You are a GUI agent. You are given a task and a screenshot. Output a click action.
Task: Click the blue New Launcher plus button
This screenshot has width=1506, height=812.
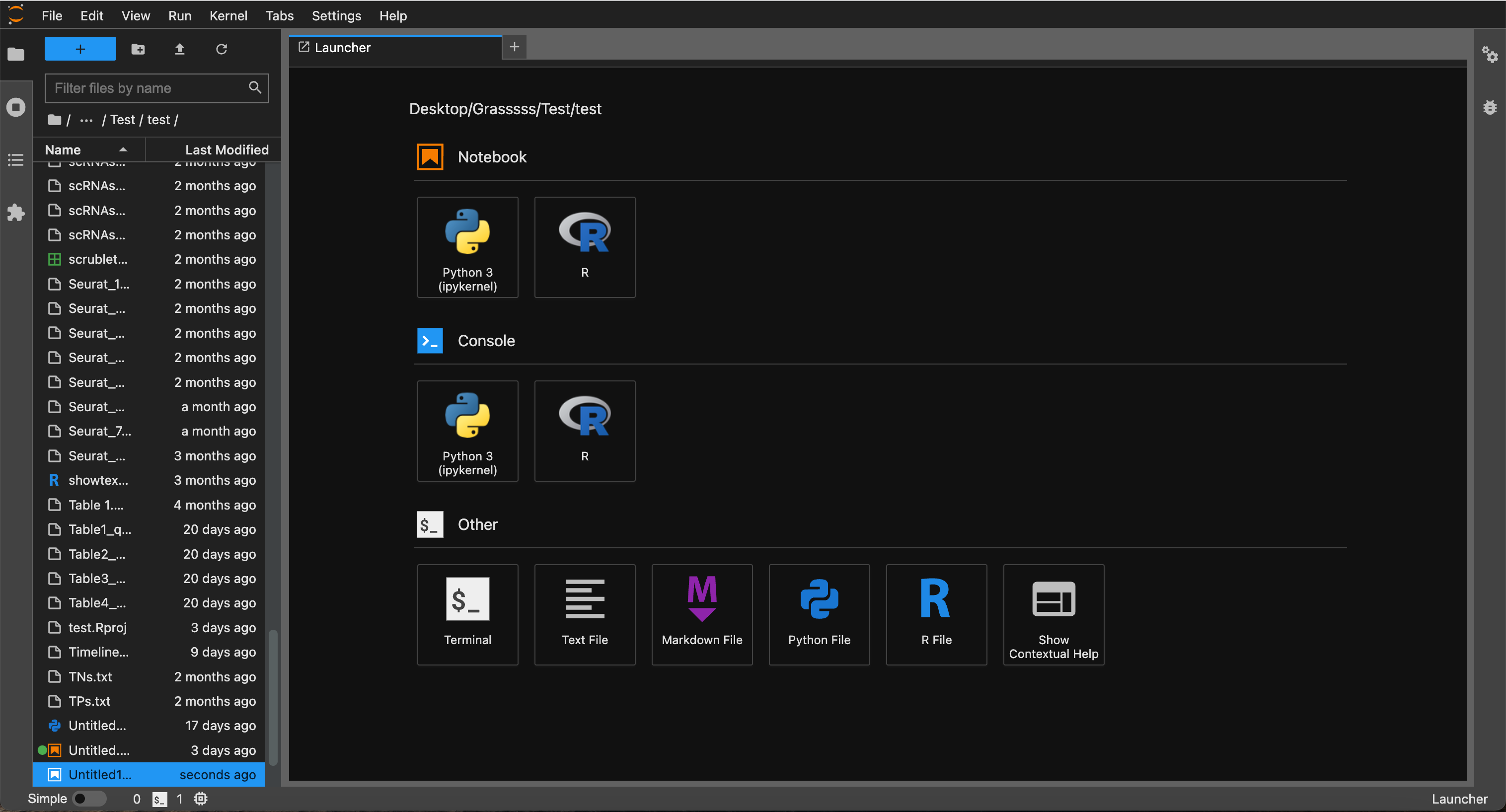tap(80, 49)
